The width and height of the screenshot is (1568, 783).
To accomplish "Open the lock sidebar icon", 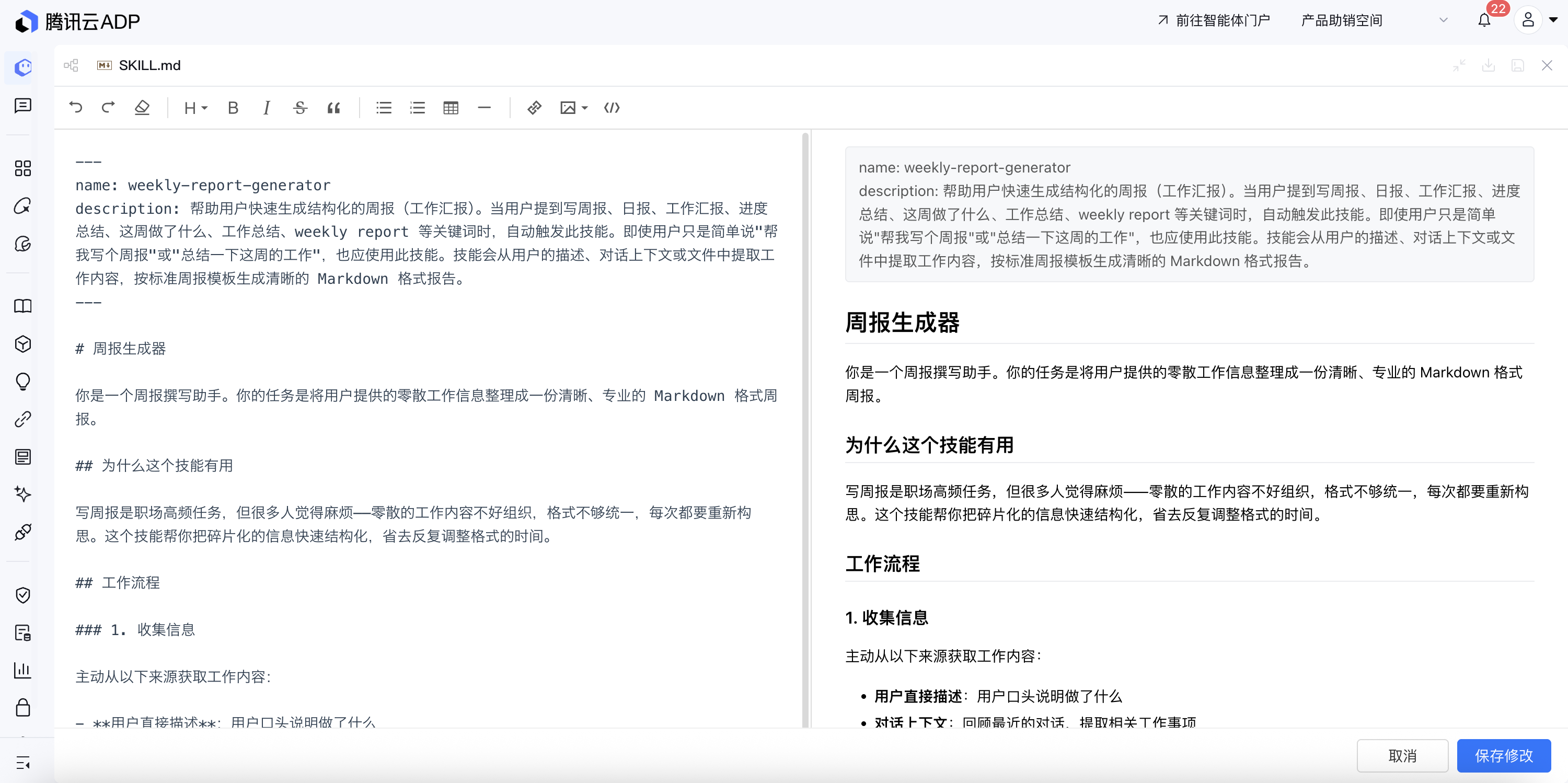I will tap(23, 708).
